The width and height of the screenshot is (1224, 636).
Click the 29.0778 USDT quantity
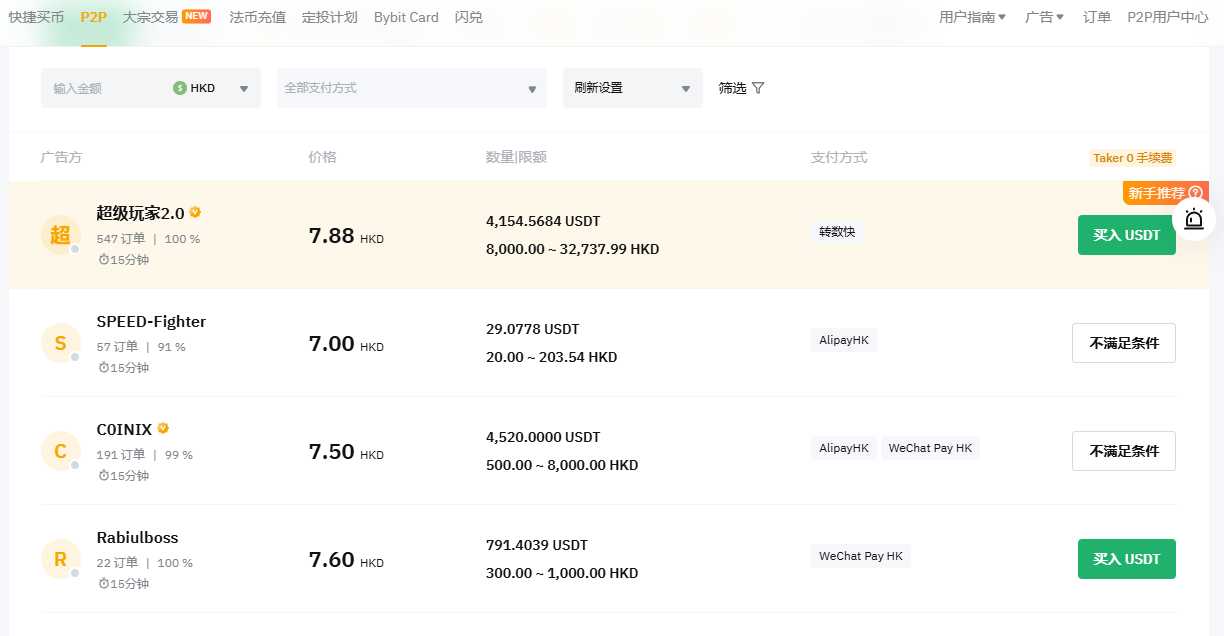click(x=533, y=329)
